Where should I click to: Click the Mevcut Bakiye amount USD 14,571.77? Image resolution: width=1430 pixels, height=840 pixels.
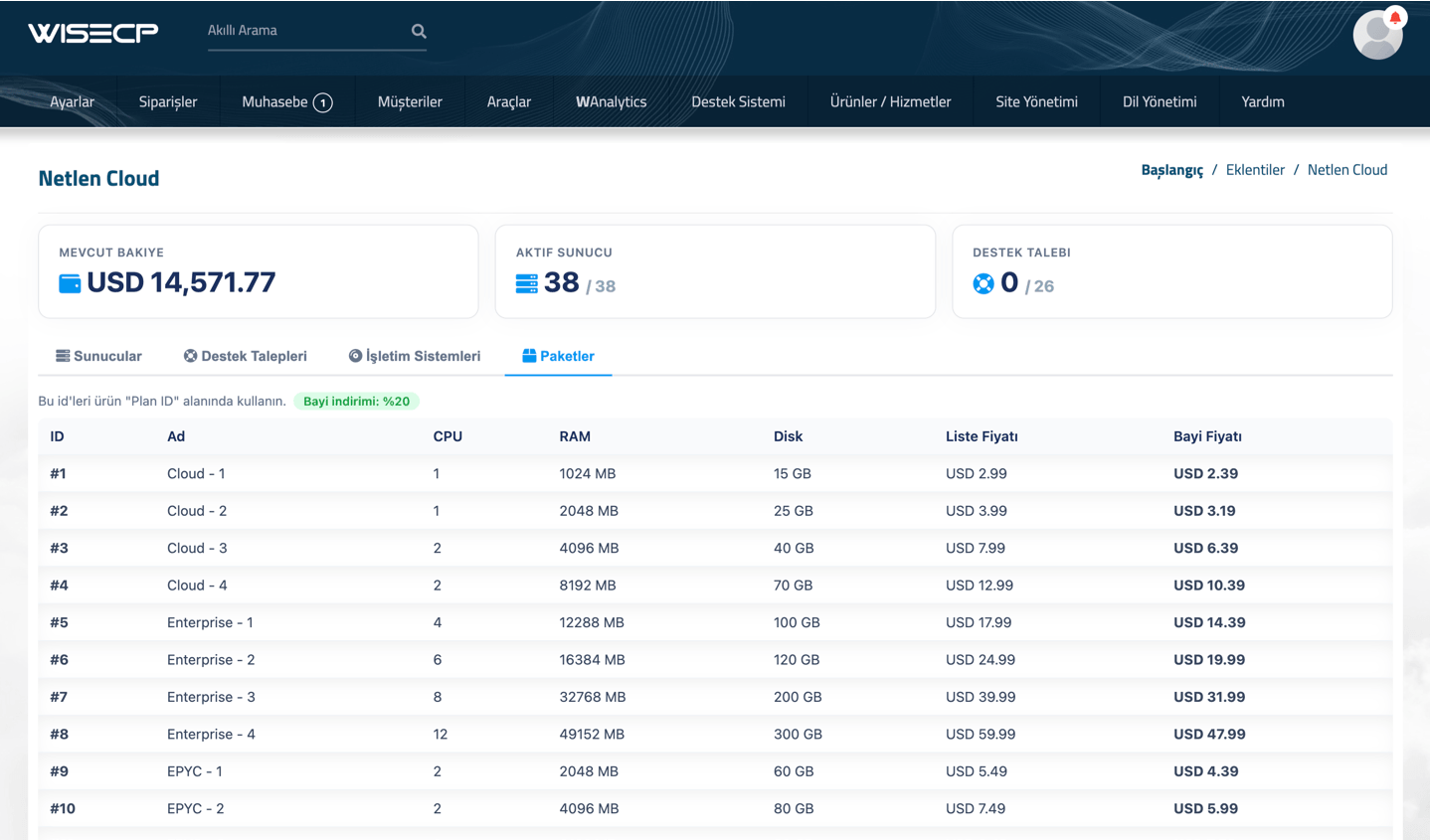(x=181, y=283)
